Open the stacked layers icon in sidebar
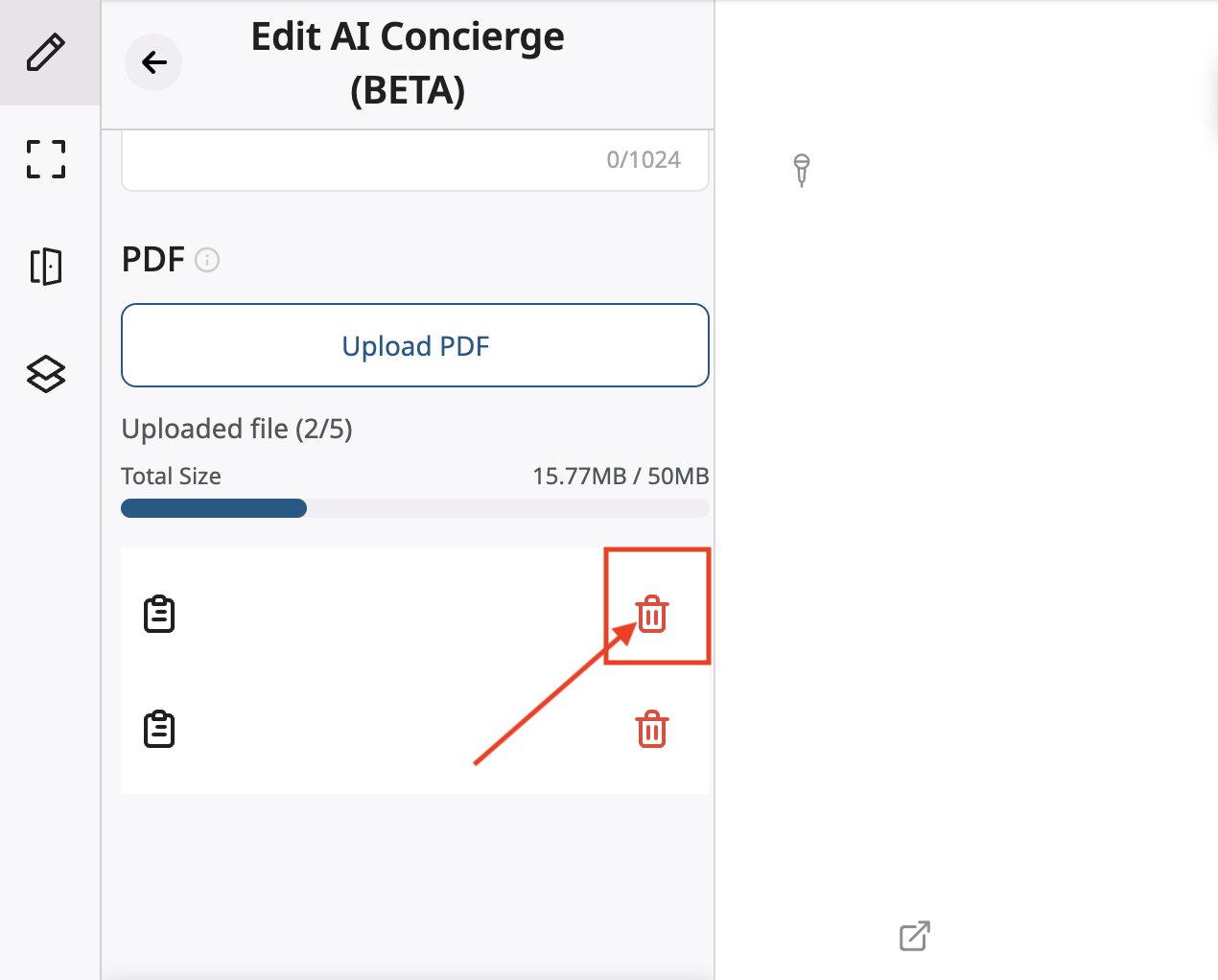Screen dimensions: 1218x980 pyautogui.click(x=46, y=374)
